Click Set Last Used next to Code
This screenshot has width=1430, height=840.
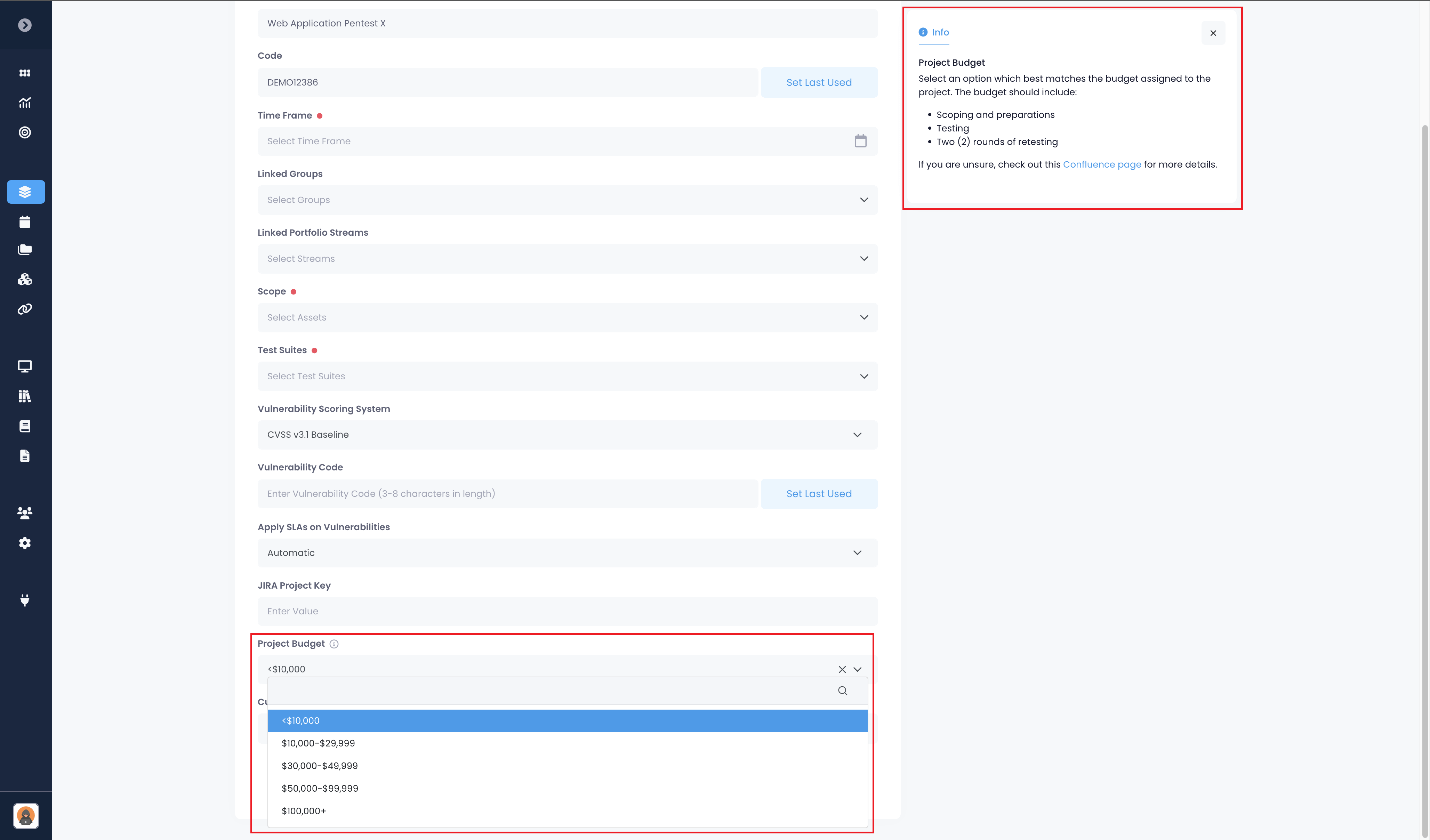[x=818, y=82]
